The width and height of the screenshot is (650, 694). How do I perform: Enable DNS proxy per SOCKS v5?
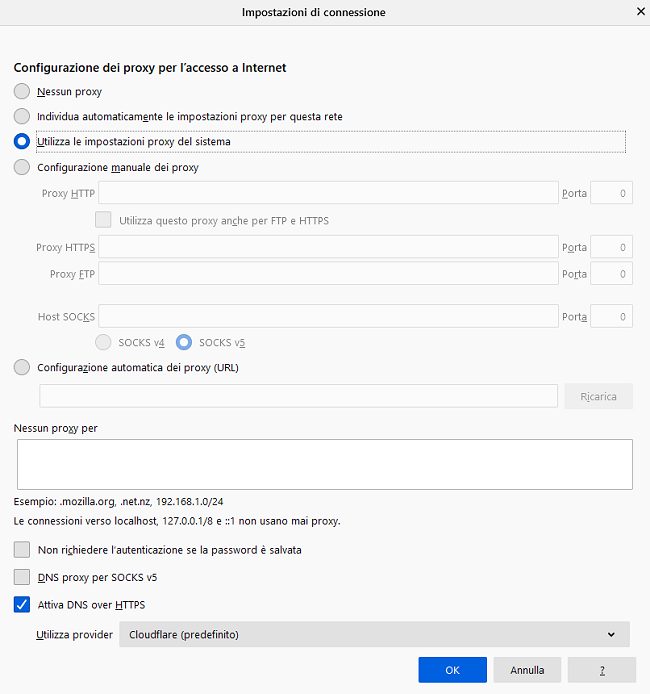coord(22,577)
